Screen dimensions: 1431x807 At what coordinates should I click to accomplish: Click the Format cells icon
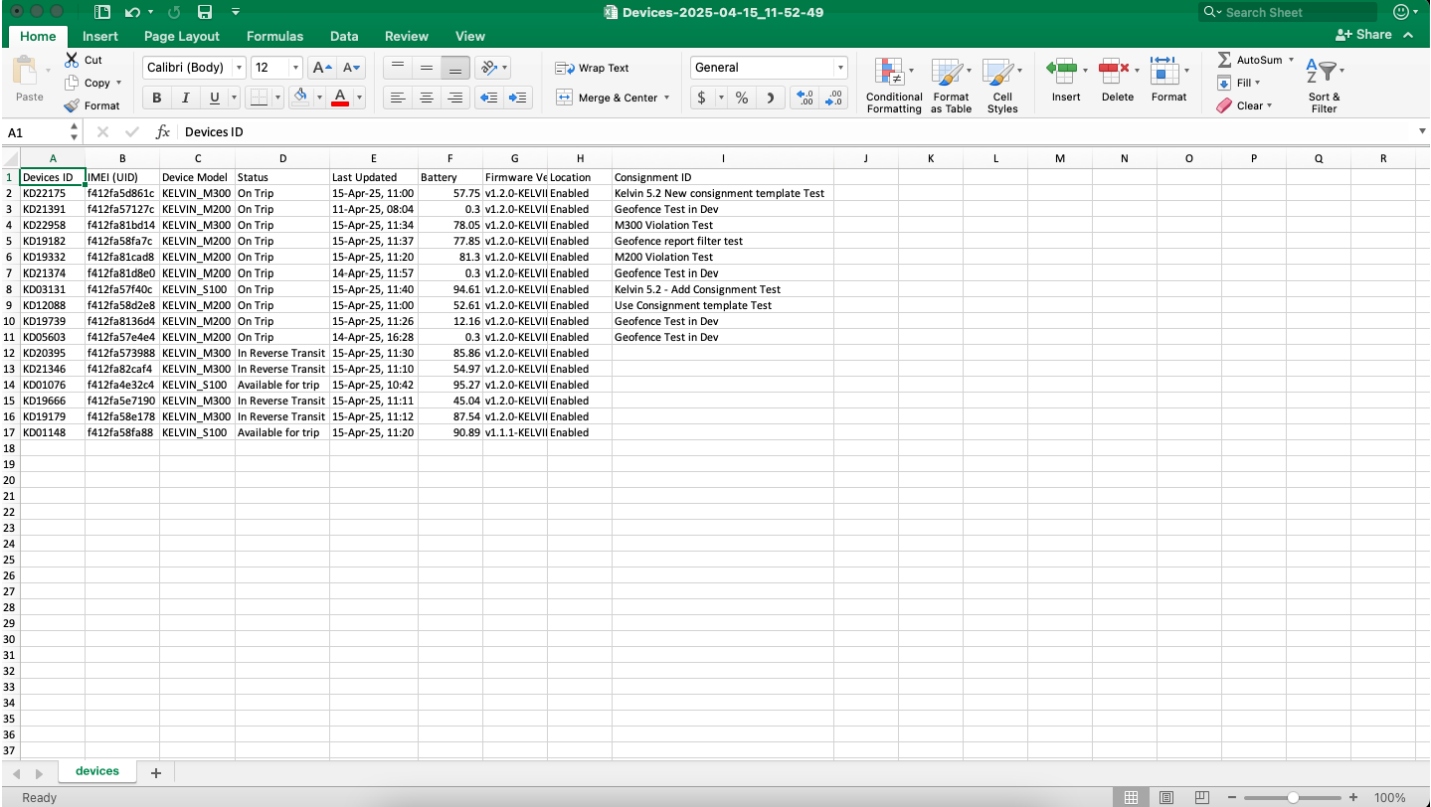(x=1164, y=69)
